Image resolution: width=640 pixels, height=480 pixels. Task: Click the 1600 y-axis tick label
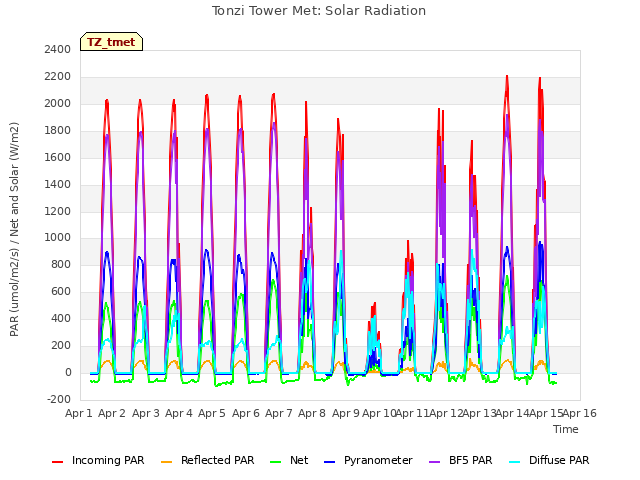[58, 158]
